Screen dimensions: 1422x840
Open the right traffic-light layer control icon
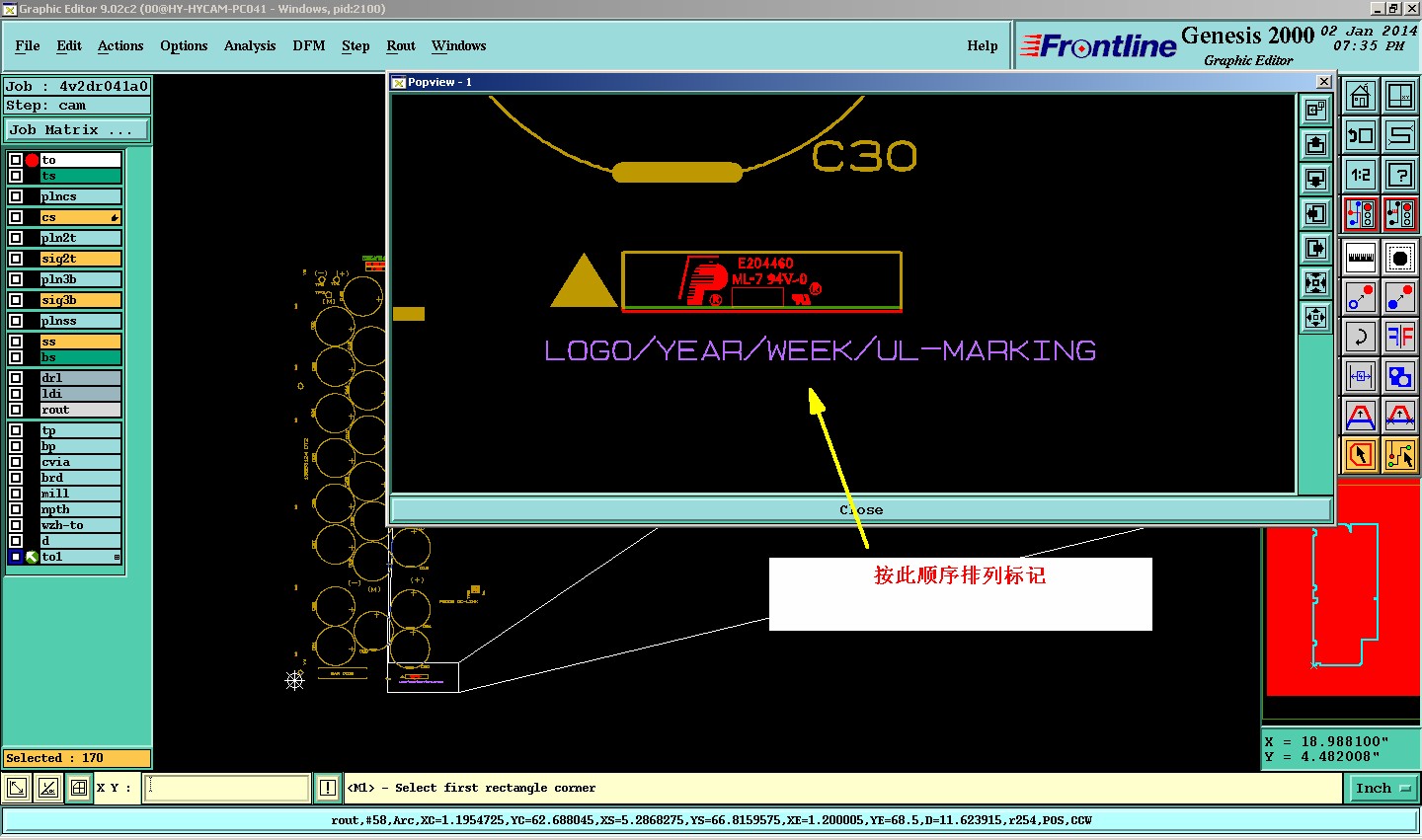tap(1400, 214)
